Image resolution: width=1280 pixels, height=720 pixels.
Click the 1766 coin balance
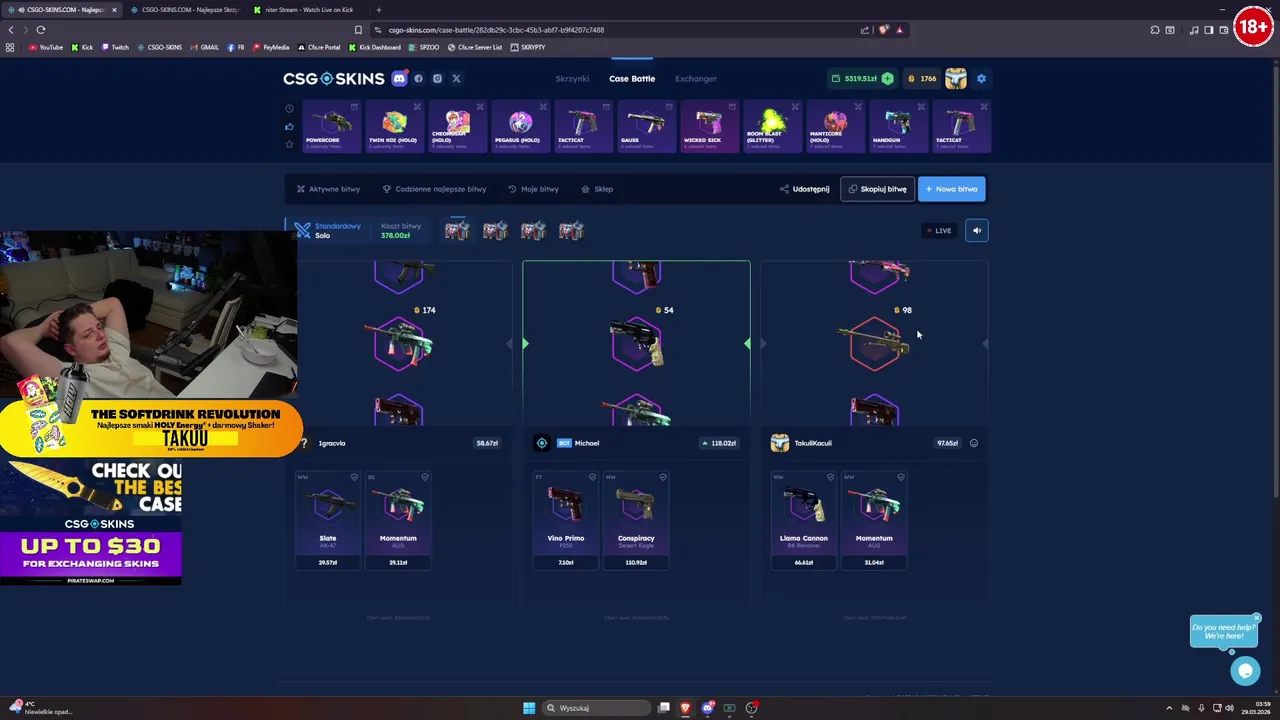[x=921, y=78]
